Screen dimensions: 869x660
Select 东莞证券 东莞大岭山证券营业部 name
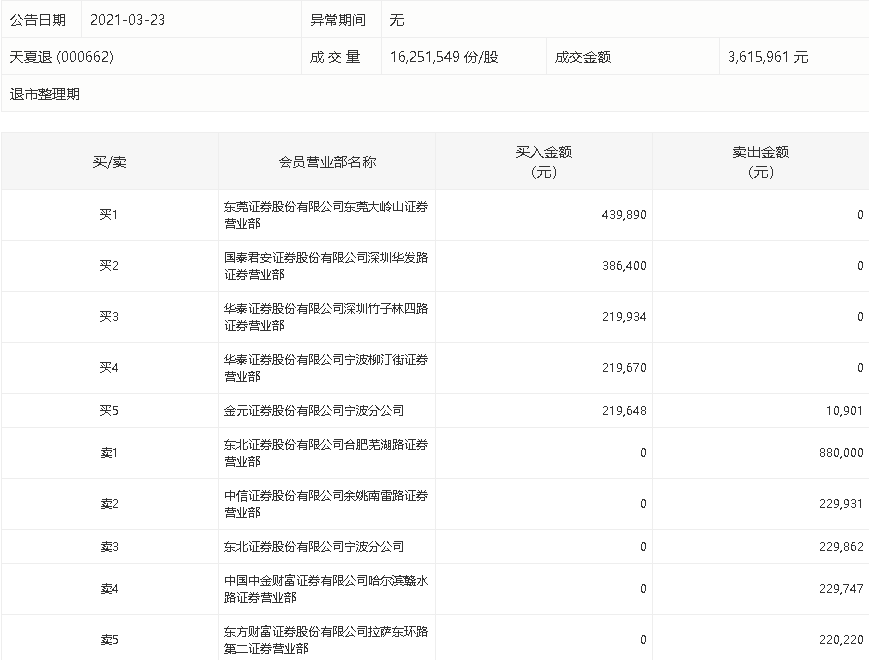click(326, 215)
